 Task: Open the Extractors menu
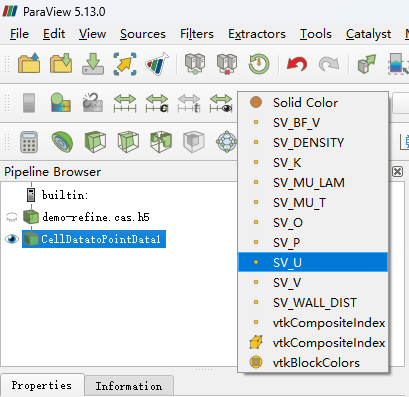257,34
